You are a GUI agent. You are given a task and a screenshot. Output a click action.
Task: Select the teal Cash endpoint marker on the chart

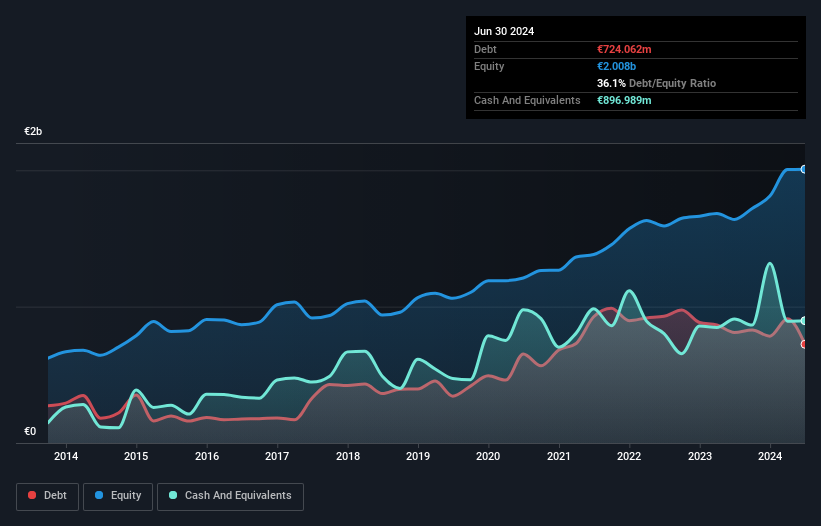804,321
